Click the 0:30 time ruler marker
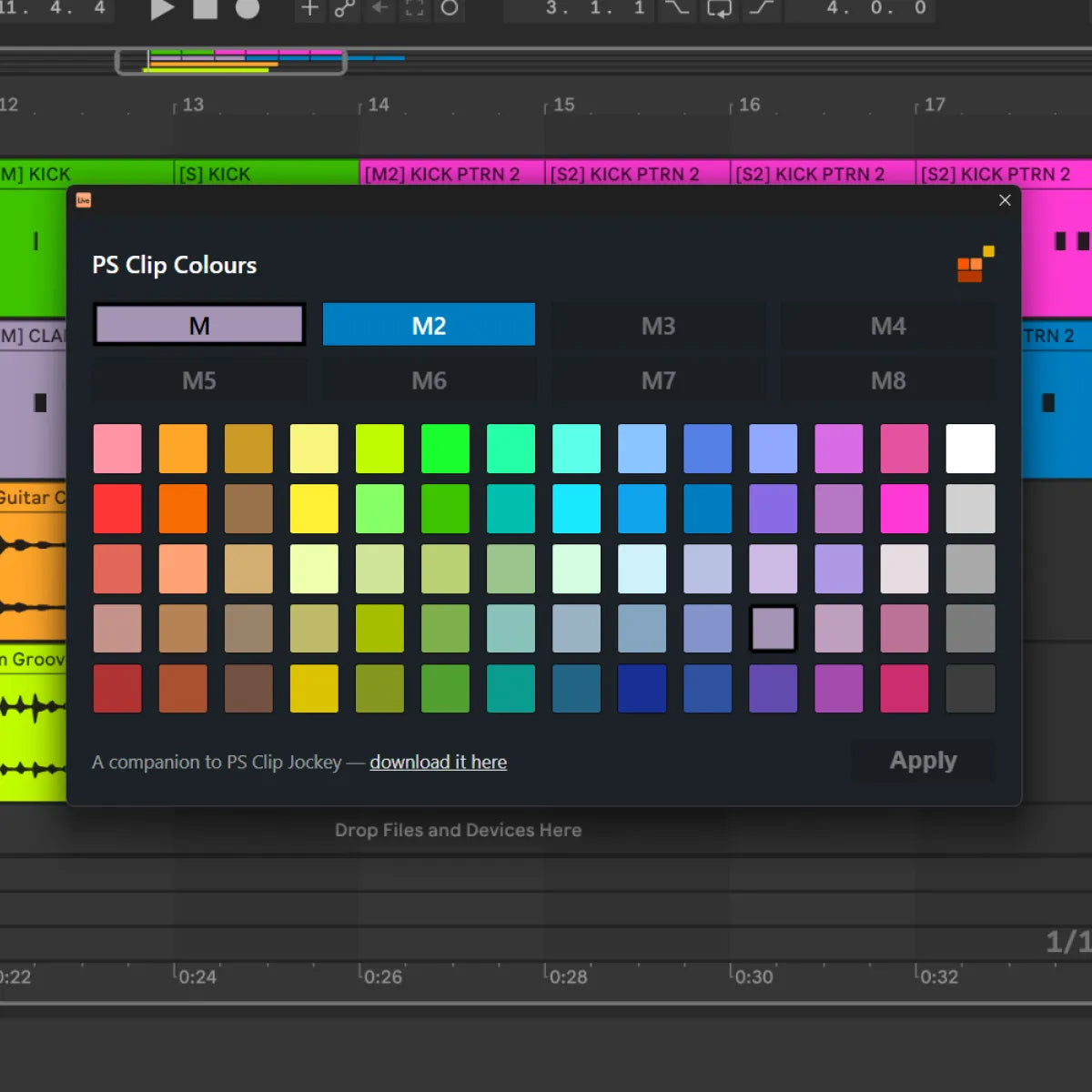The image size is (1092, 1092). click(753, 976)
